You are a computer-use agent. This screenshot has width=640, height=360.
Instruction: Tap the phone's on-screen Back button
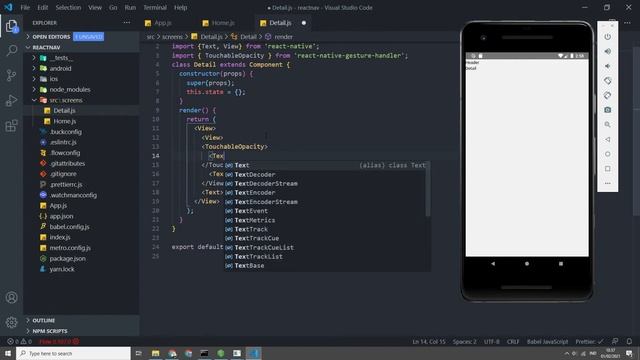[x=493, y=264]
